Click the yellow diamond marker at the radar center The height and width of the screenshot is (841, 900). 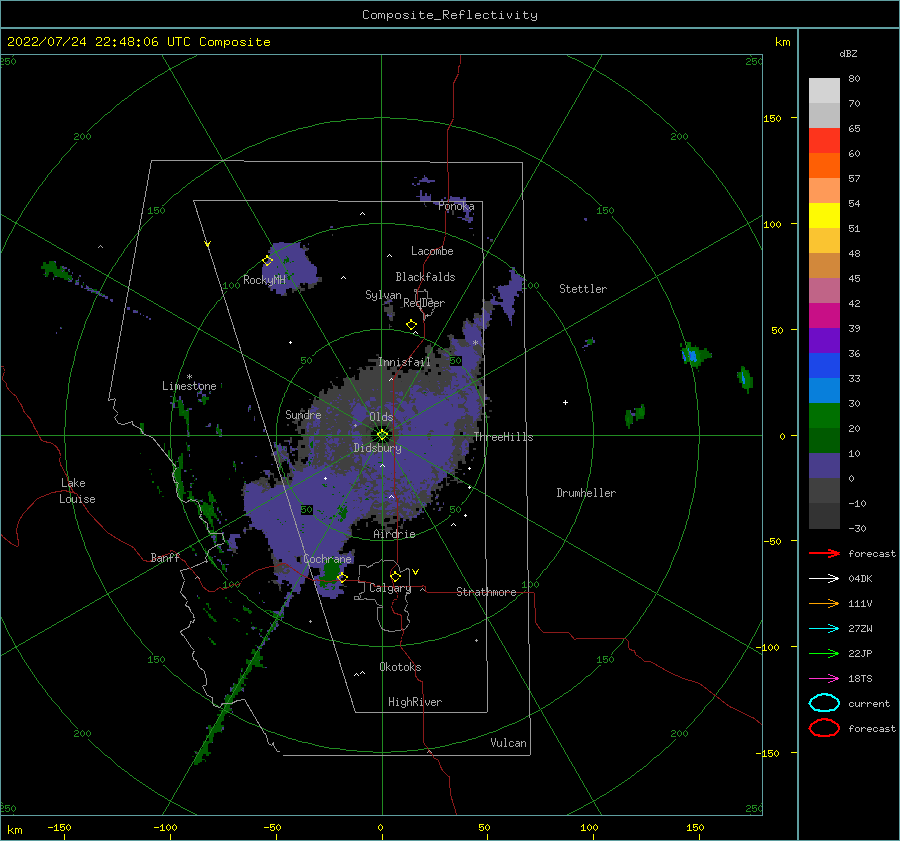pos(382,435)
